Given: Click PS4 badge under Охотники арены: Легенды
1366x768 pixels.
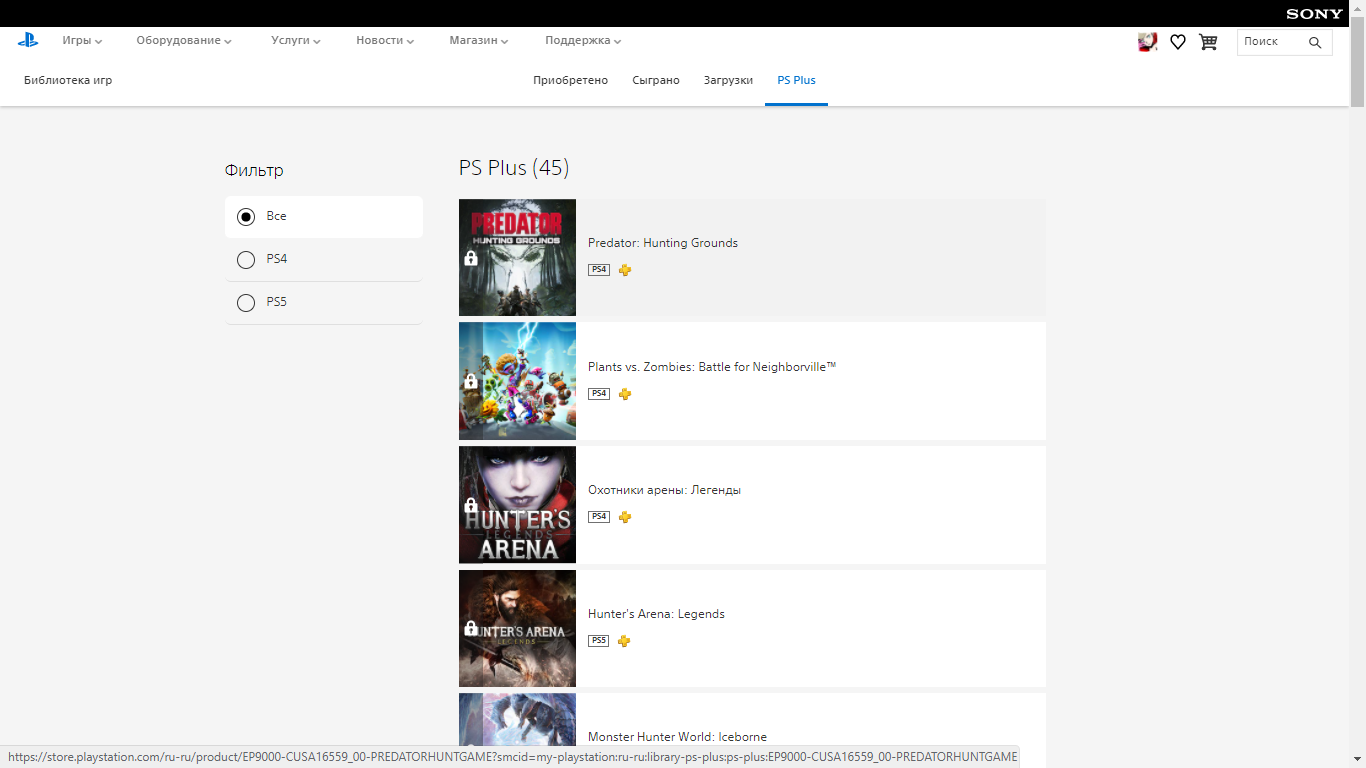Looking at the screenshot, I should (599, 517).
